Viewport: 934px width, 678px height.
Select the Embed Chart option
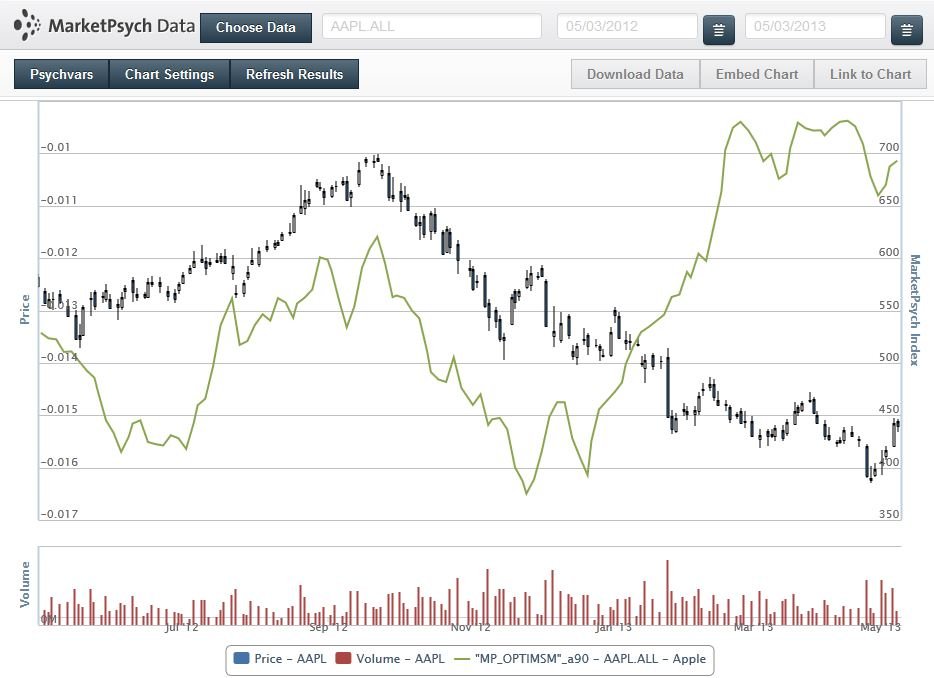point(757,74)
